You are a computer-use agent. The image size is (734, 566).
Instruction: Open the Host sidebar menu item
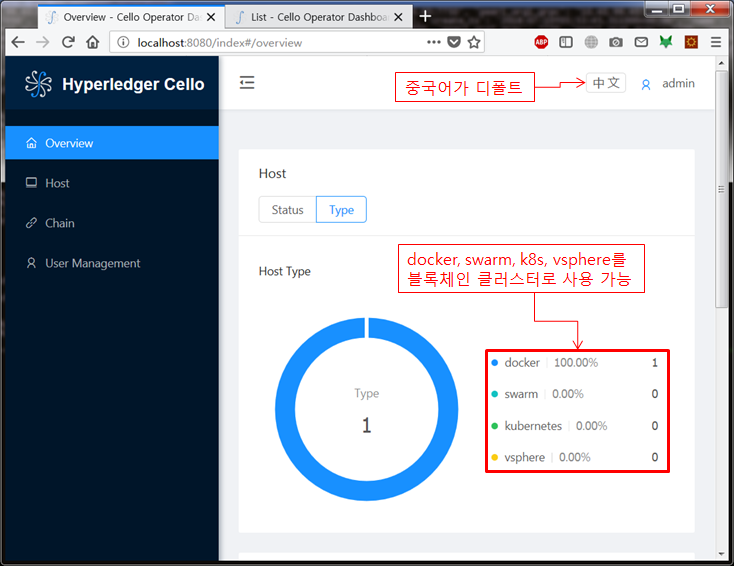pos(112,183)
